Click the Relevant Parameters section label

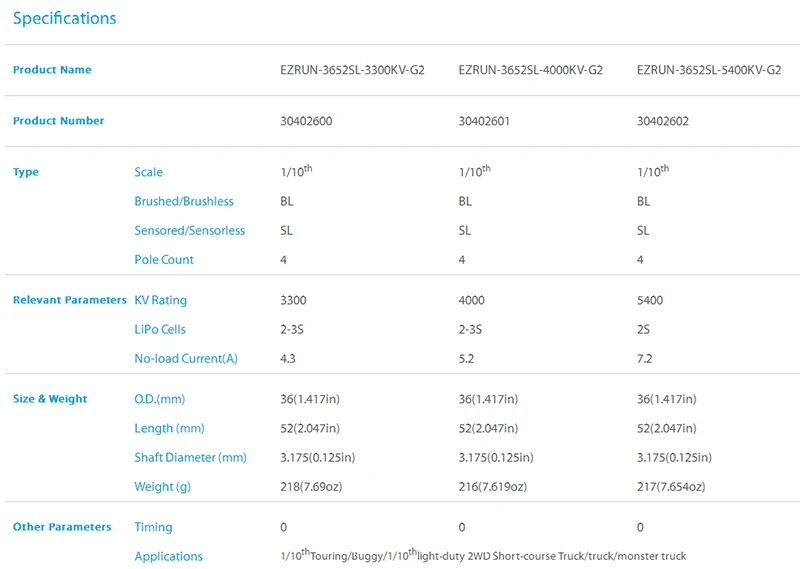pos(69,300)
